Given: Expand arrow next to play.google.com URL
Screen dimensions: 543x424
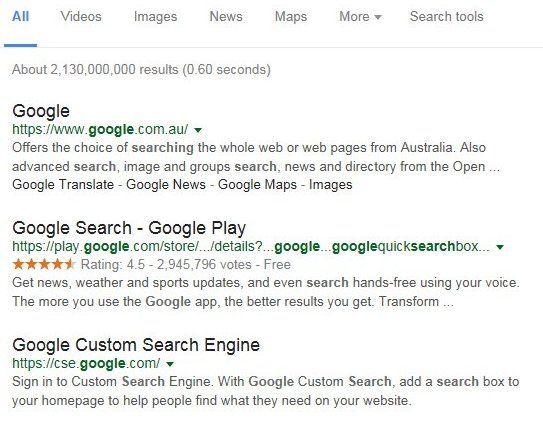Looking at the screenshot, I should click(x=500, y=247).
